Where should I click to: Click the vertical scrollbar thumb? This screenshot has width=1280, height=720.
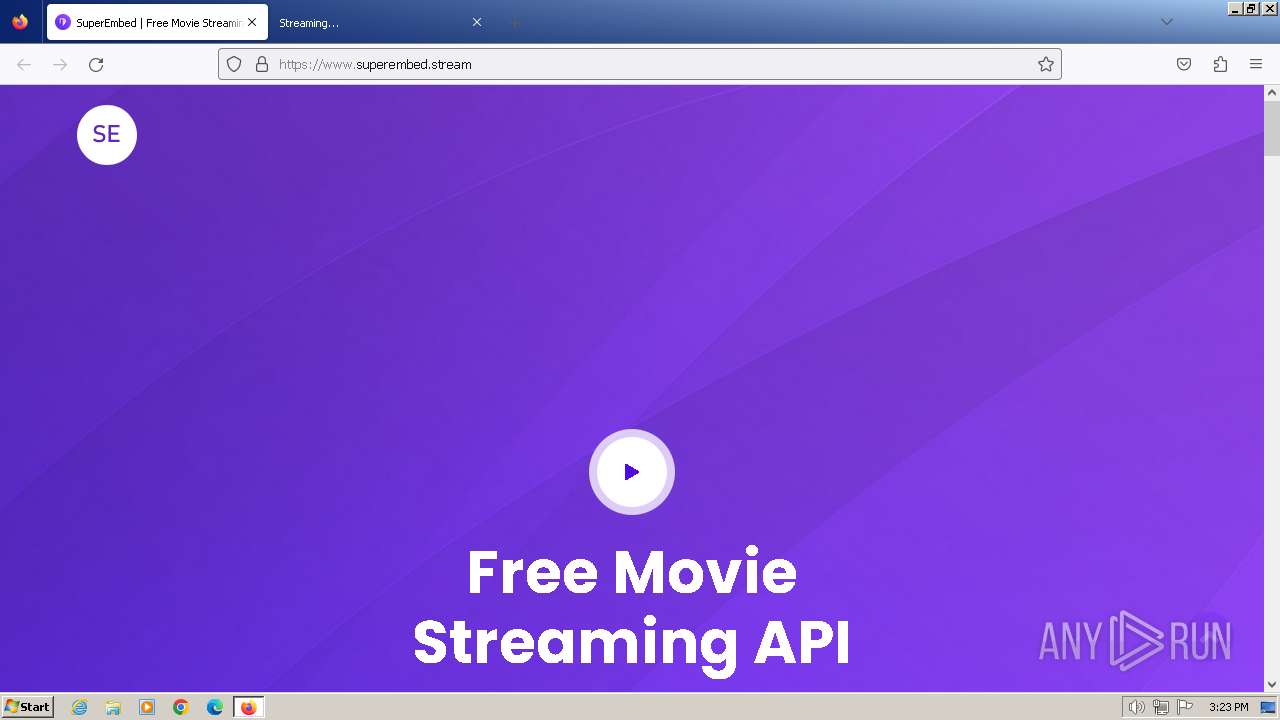point(1272,129)
